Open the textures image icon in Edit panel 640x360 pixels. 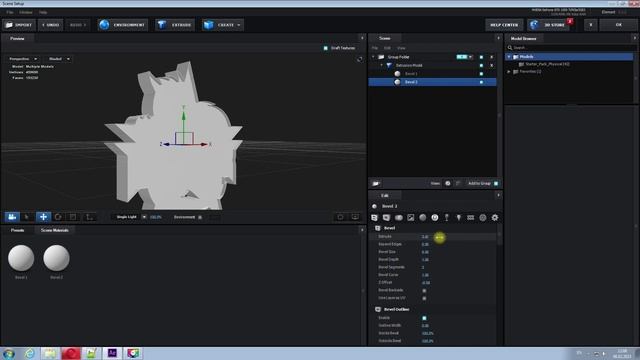411,218
